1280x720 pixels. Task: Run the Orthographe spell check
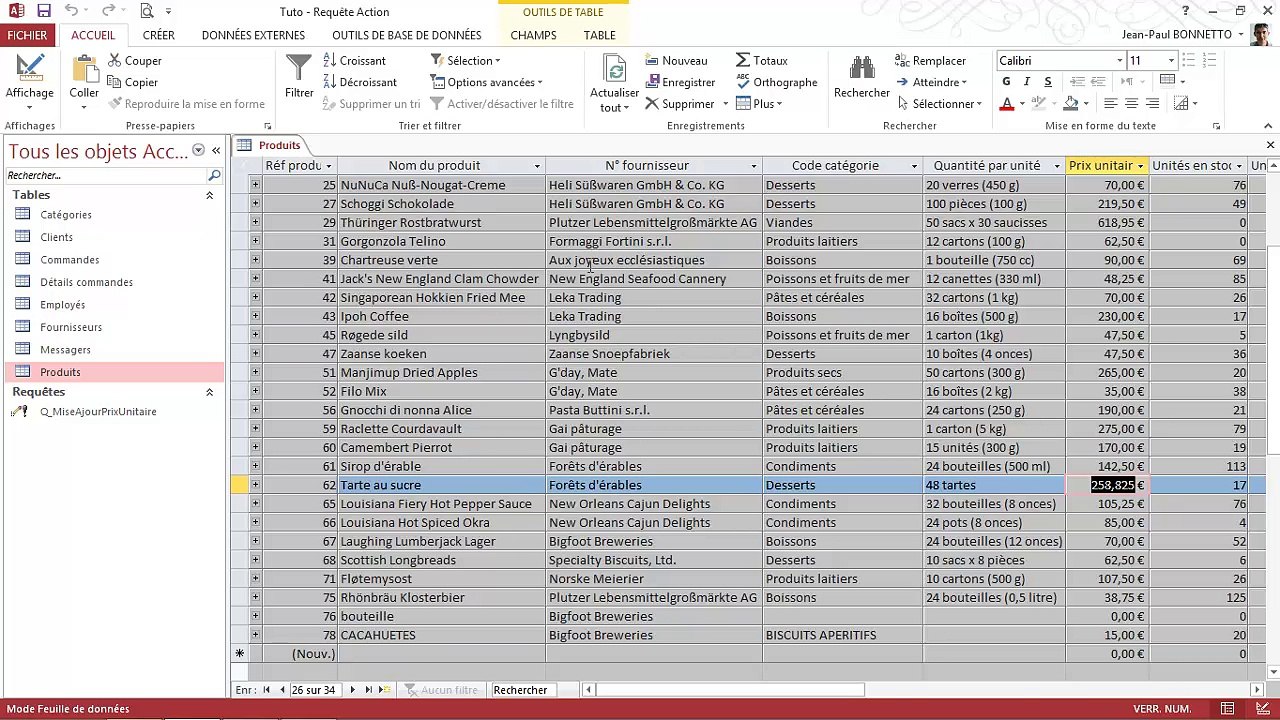pos(777,82)
